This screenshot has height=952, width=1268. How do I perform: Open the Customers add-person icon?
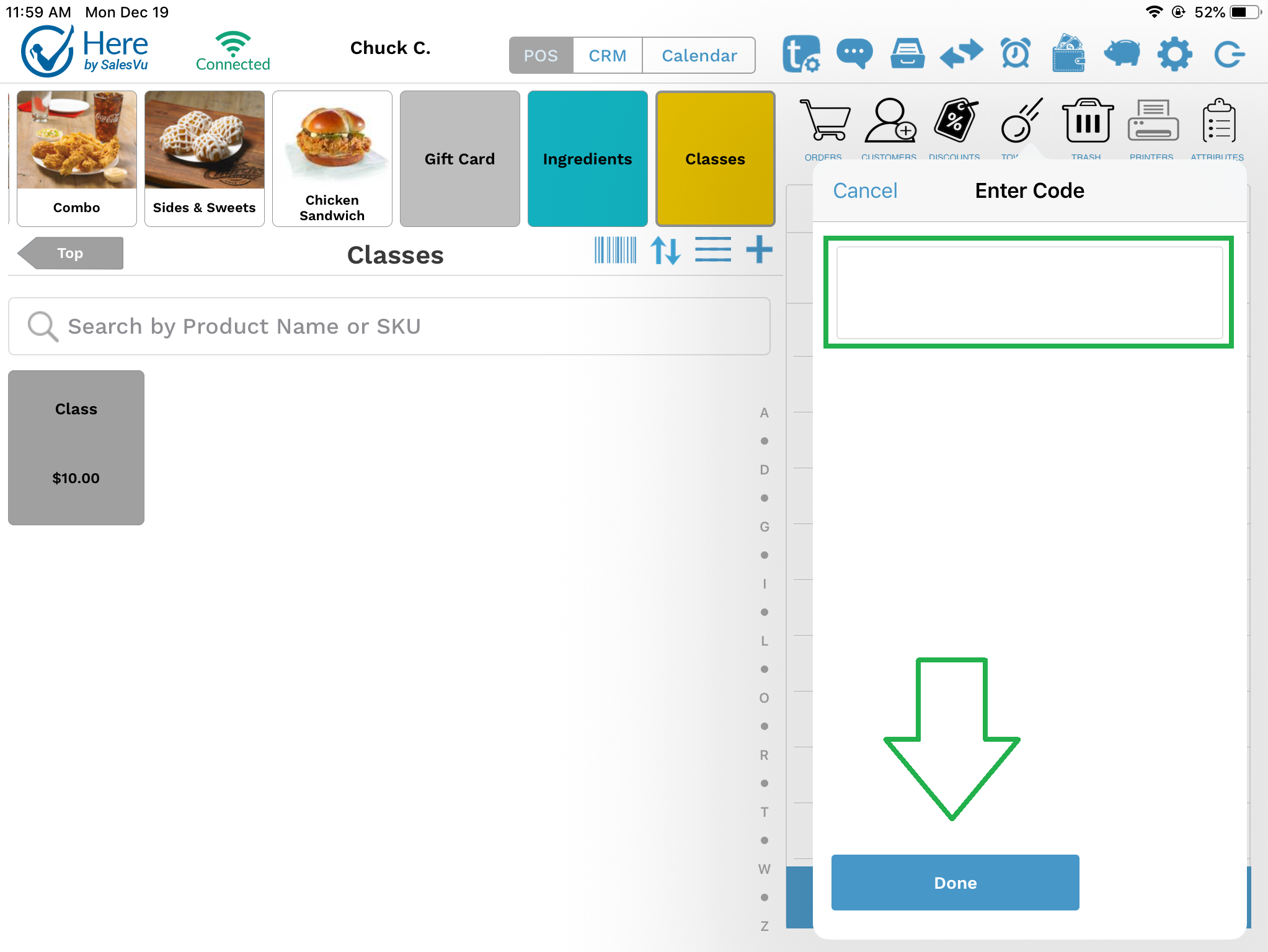click(889, 120)
